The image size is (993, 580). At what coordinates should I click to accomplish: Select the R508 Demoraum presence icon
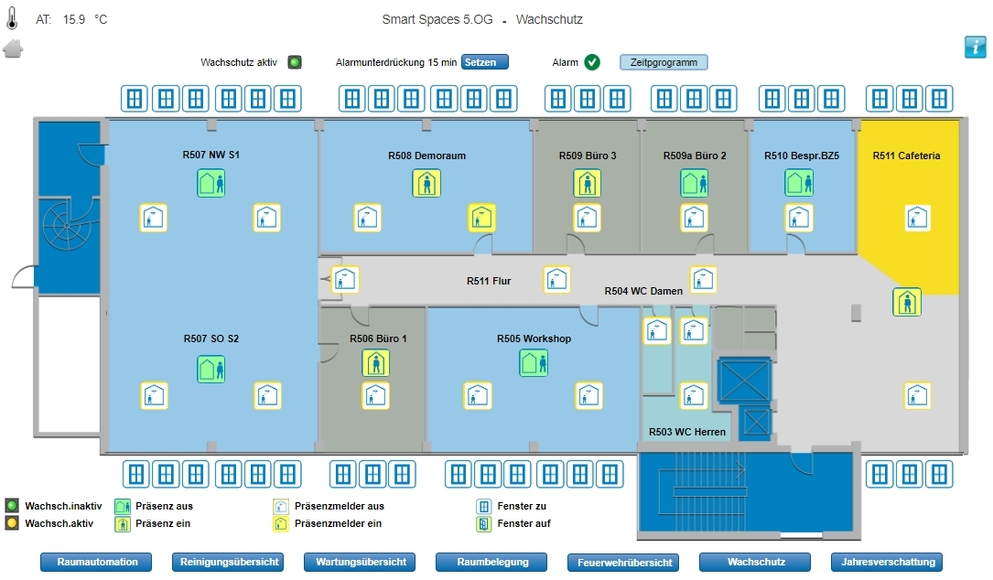point(427,183)
